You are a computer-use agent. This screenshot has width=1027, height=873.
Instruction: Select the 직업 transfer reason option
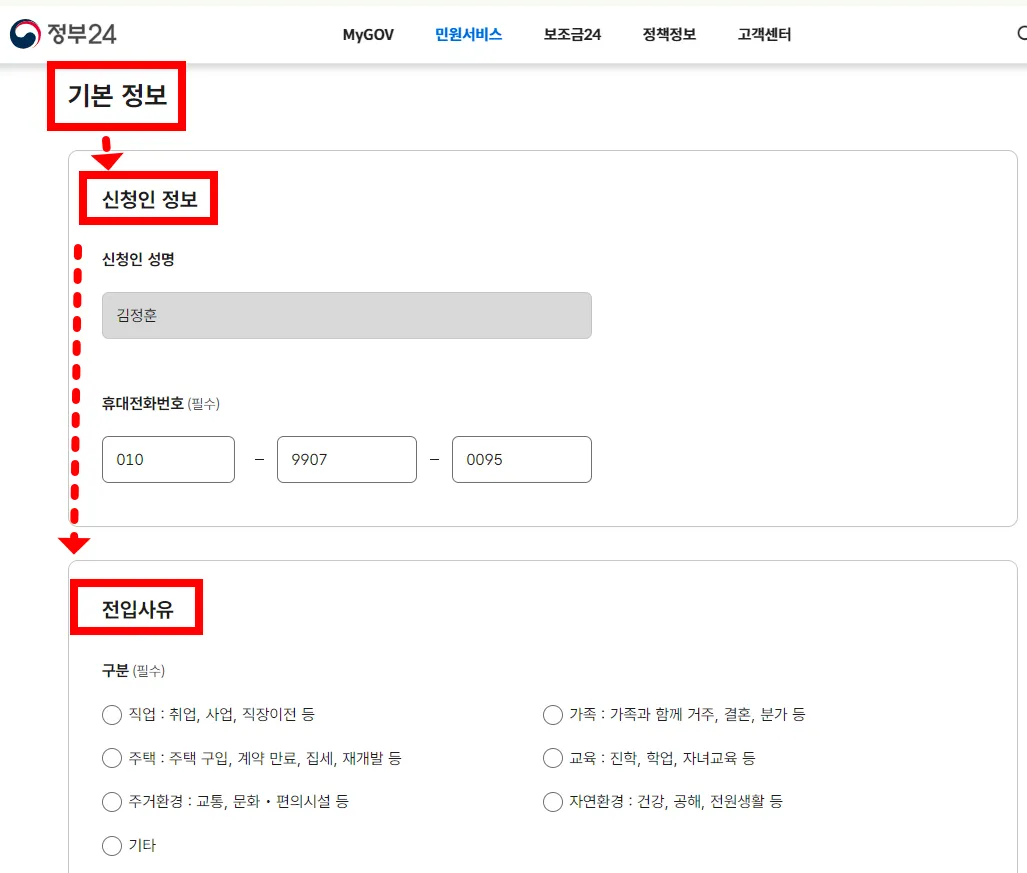[112, 714]
